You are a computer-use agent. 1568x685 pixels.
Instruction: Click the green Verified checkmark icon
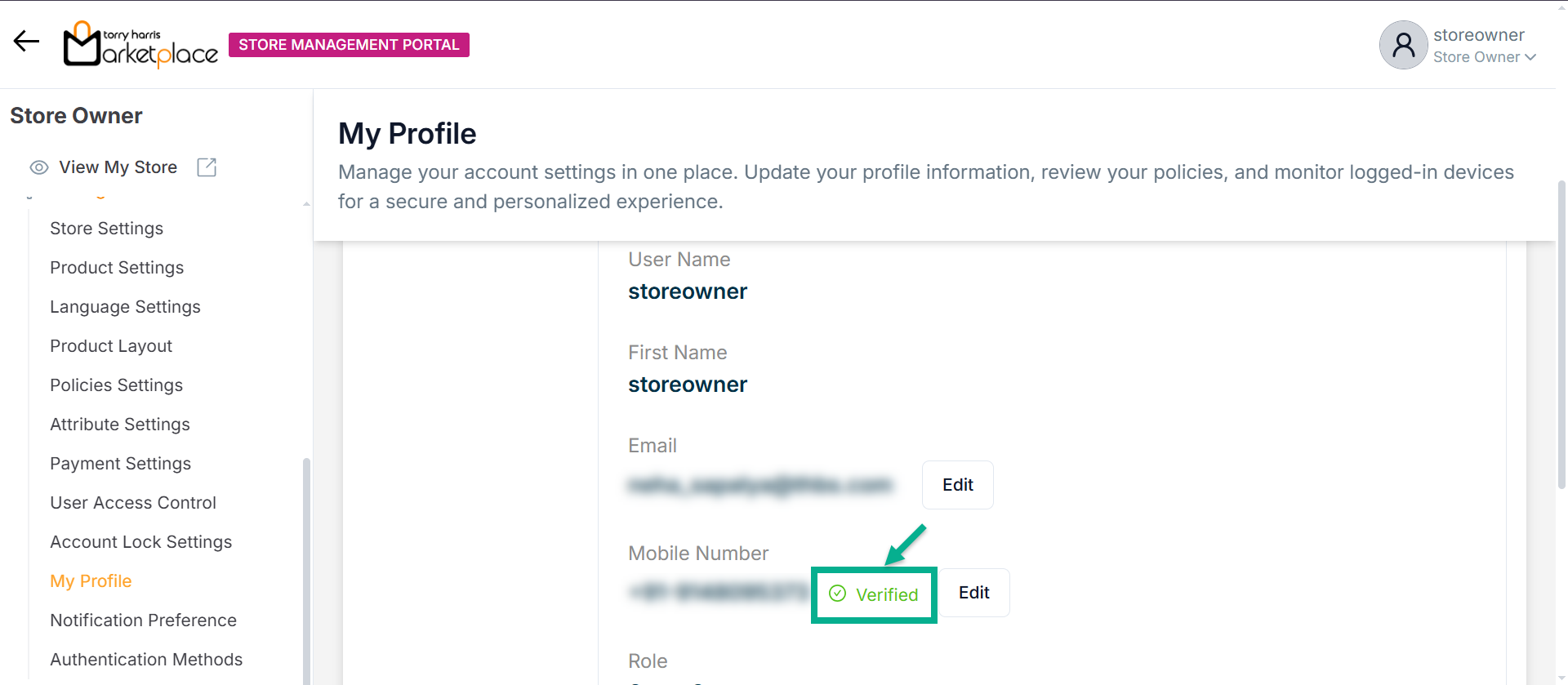pyautogui.click(x=837, y=594)
